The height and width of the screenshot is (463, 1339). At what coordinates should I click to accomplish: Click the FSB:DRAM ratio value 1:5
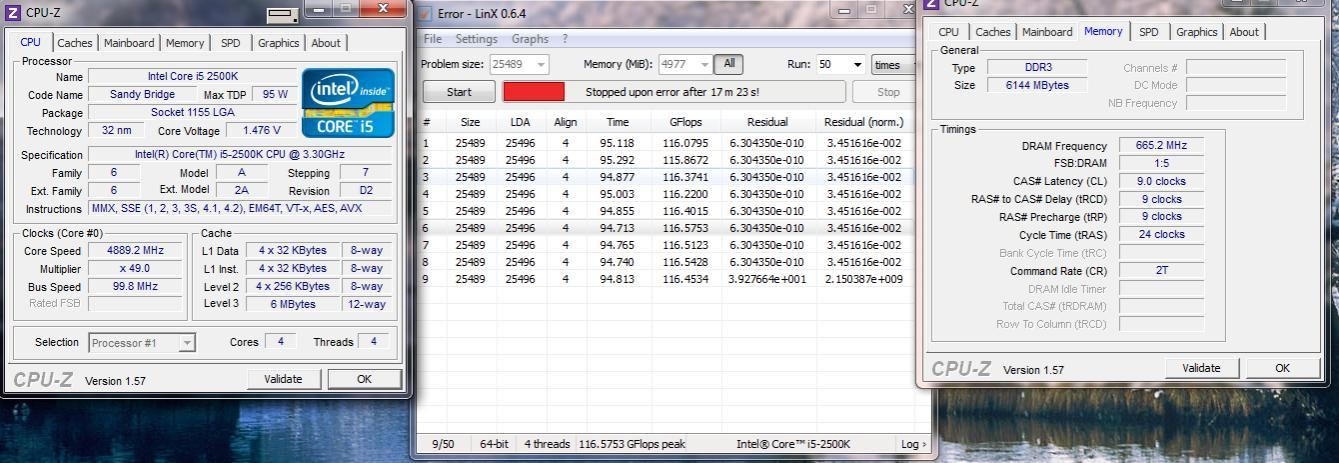(x=1160, y=163)
